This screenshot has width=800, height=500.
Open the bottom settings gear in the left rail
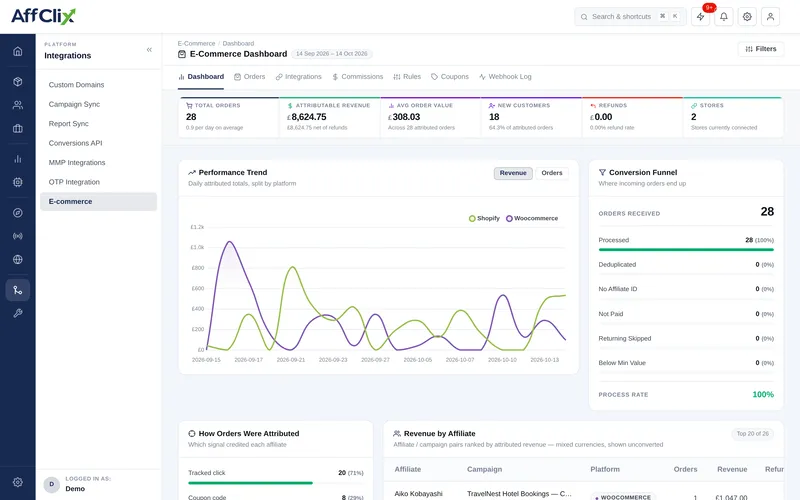pos(18,482)
